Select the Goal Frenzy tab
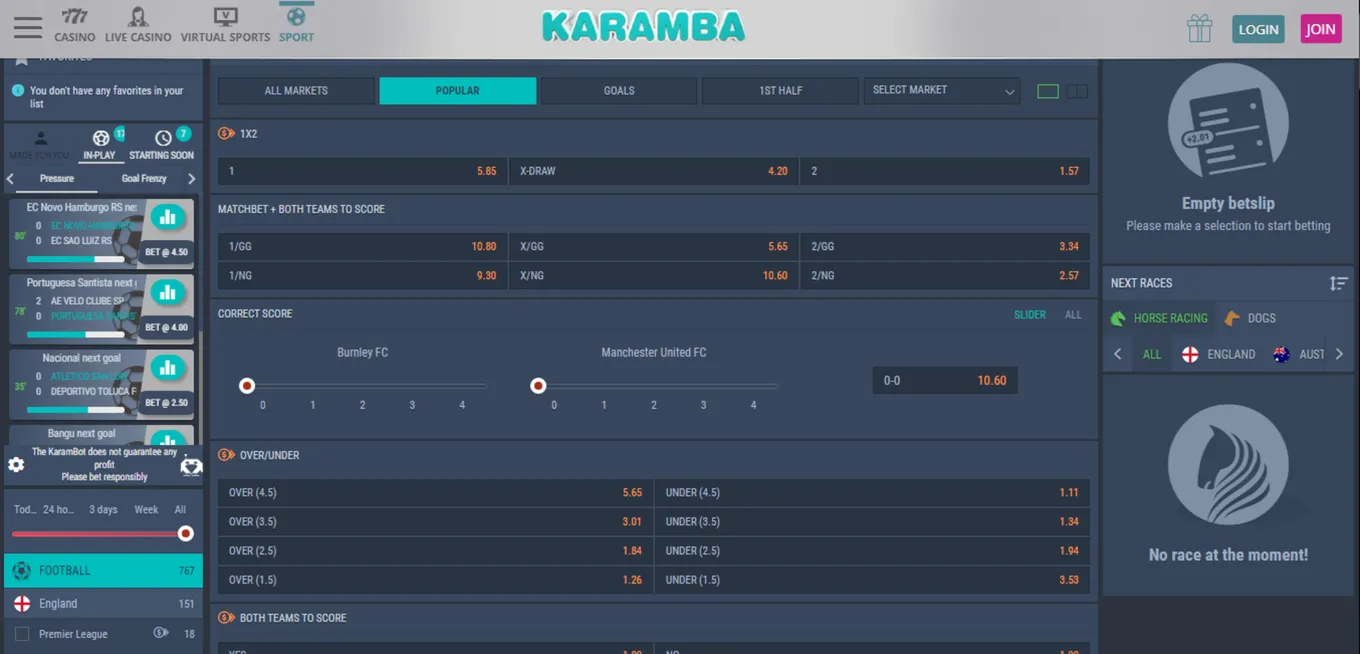Screen dimensions: 1360x654 pyautogui.click(x=144, y=178)
